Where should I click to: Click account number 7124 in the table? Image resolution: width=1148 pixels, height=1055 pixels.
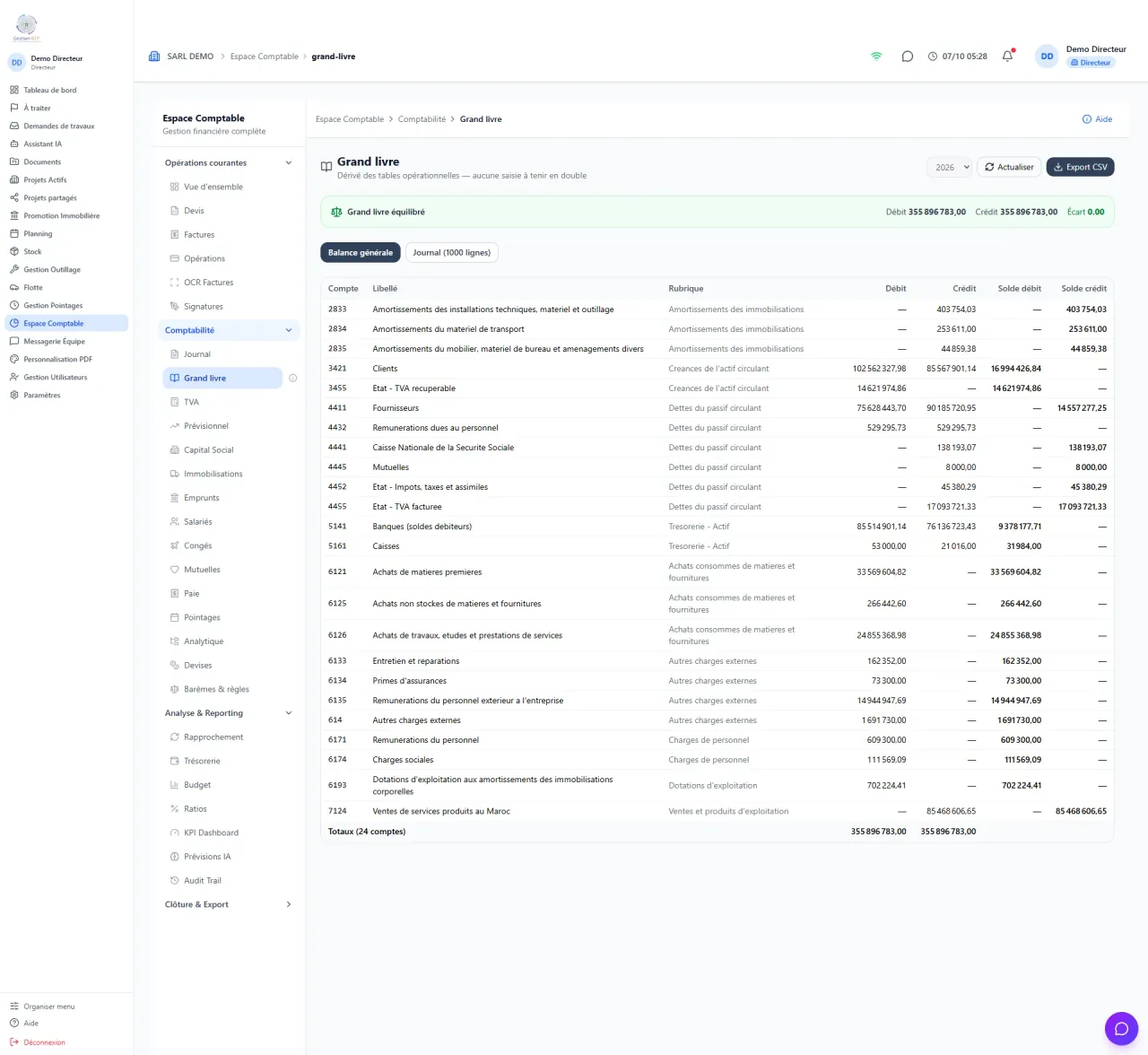coord(337,811)
